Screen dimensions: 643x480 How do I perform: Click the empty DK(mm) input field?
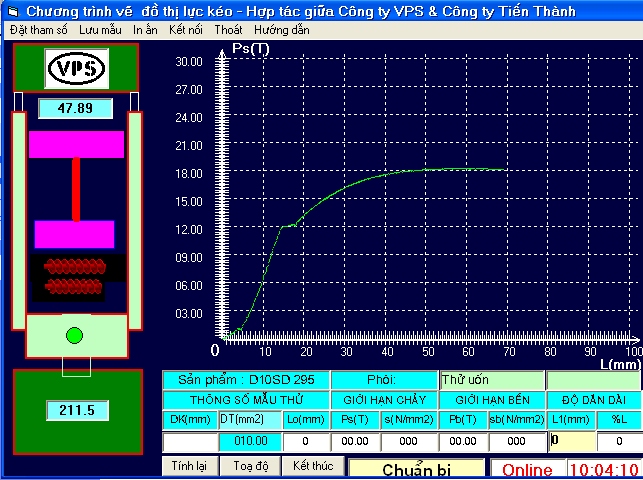point(190,442)
